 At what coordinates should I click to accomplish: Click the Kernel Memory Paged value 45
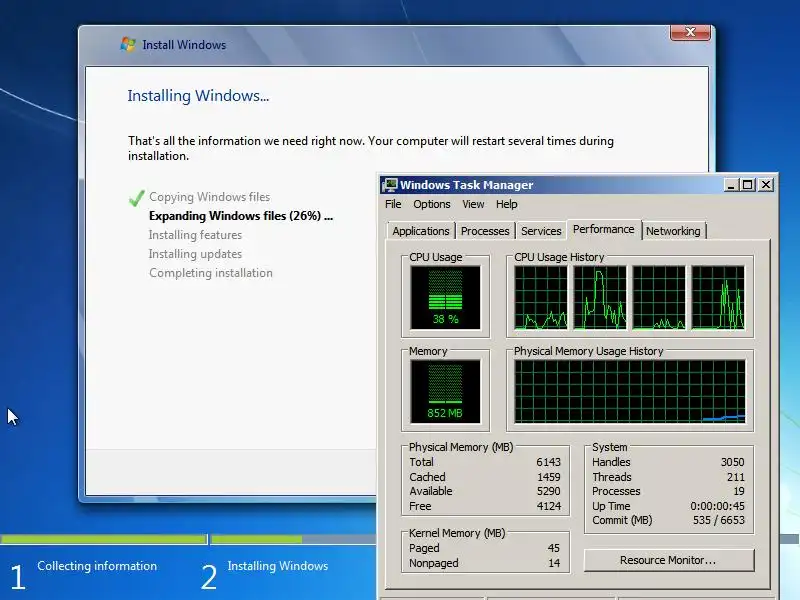coord(554,548)
